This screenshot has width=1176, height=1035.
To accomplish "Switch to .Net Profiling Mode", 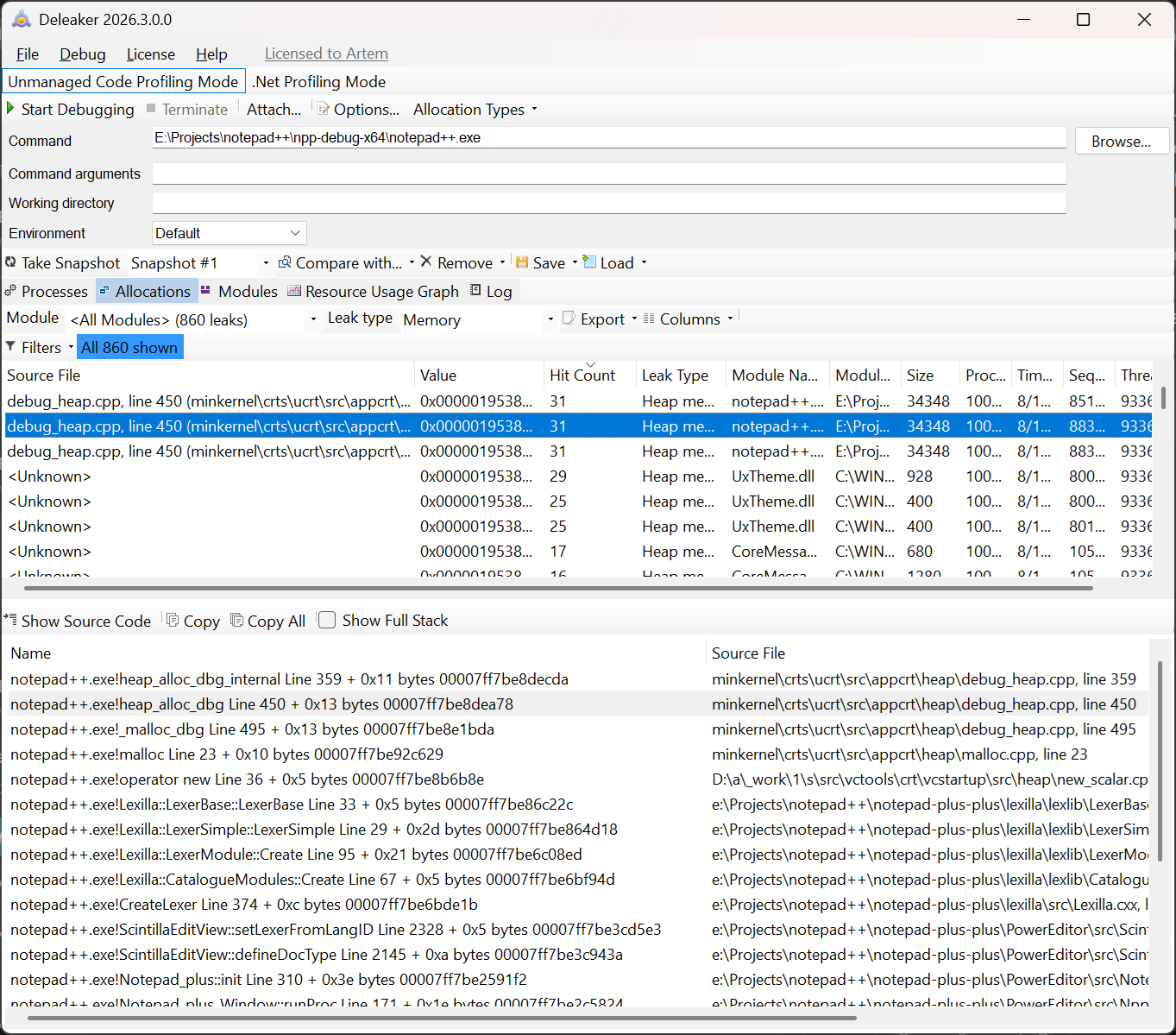I will (x=319, y=81).
